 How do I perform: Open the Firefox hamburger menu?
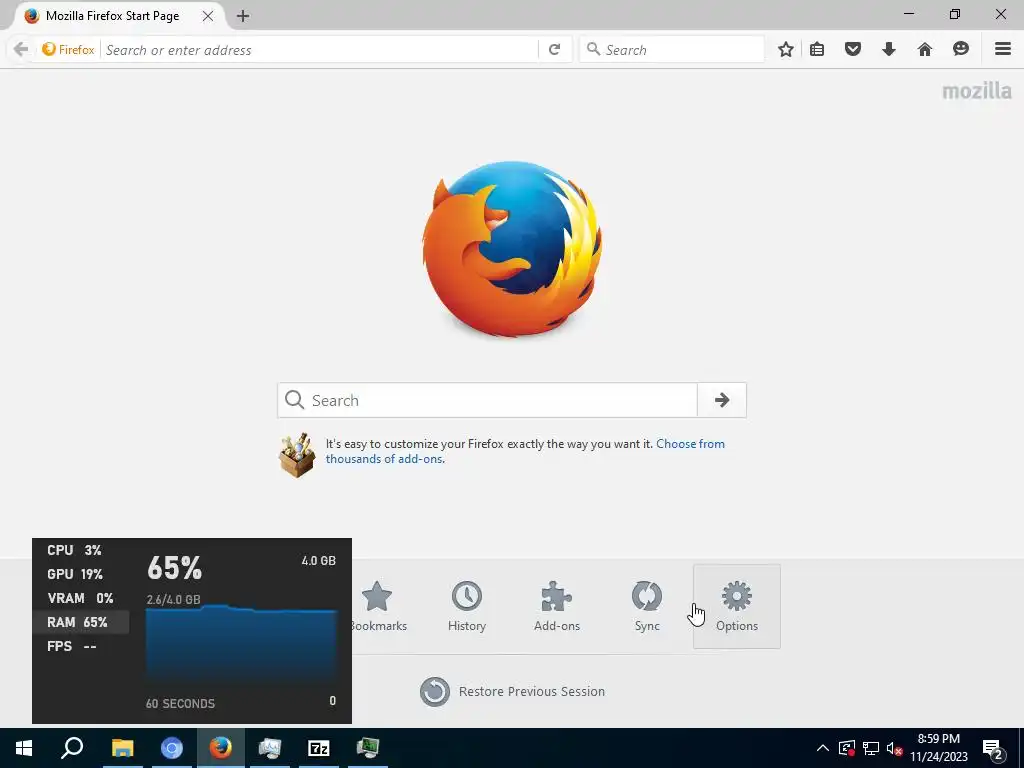(1003, 50)
